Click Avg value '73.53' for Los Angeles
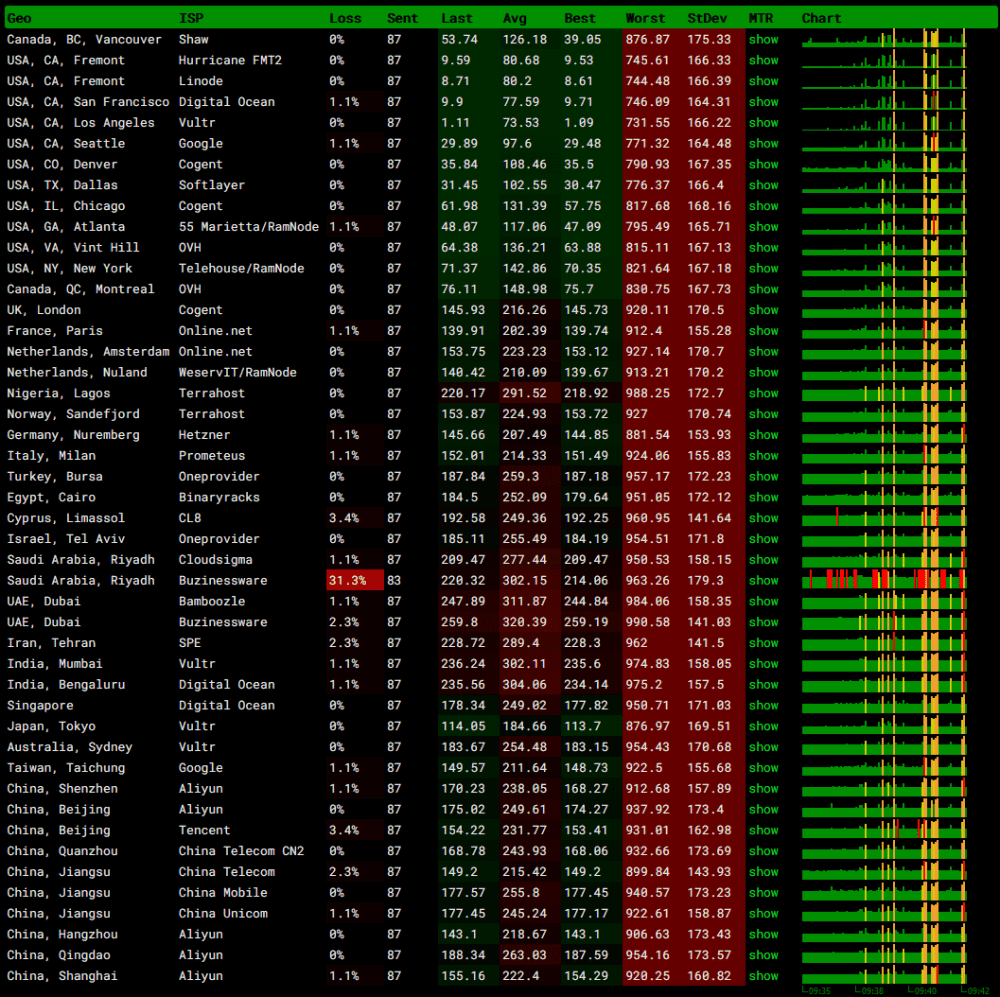Image resolution: width=1000 pixels, height=997 pixels. pos(521,122)
